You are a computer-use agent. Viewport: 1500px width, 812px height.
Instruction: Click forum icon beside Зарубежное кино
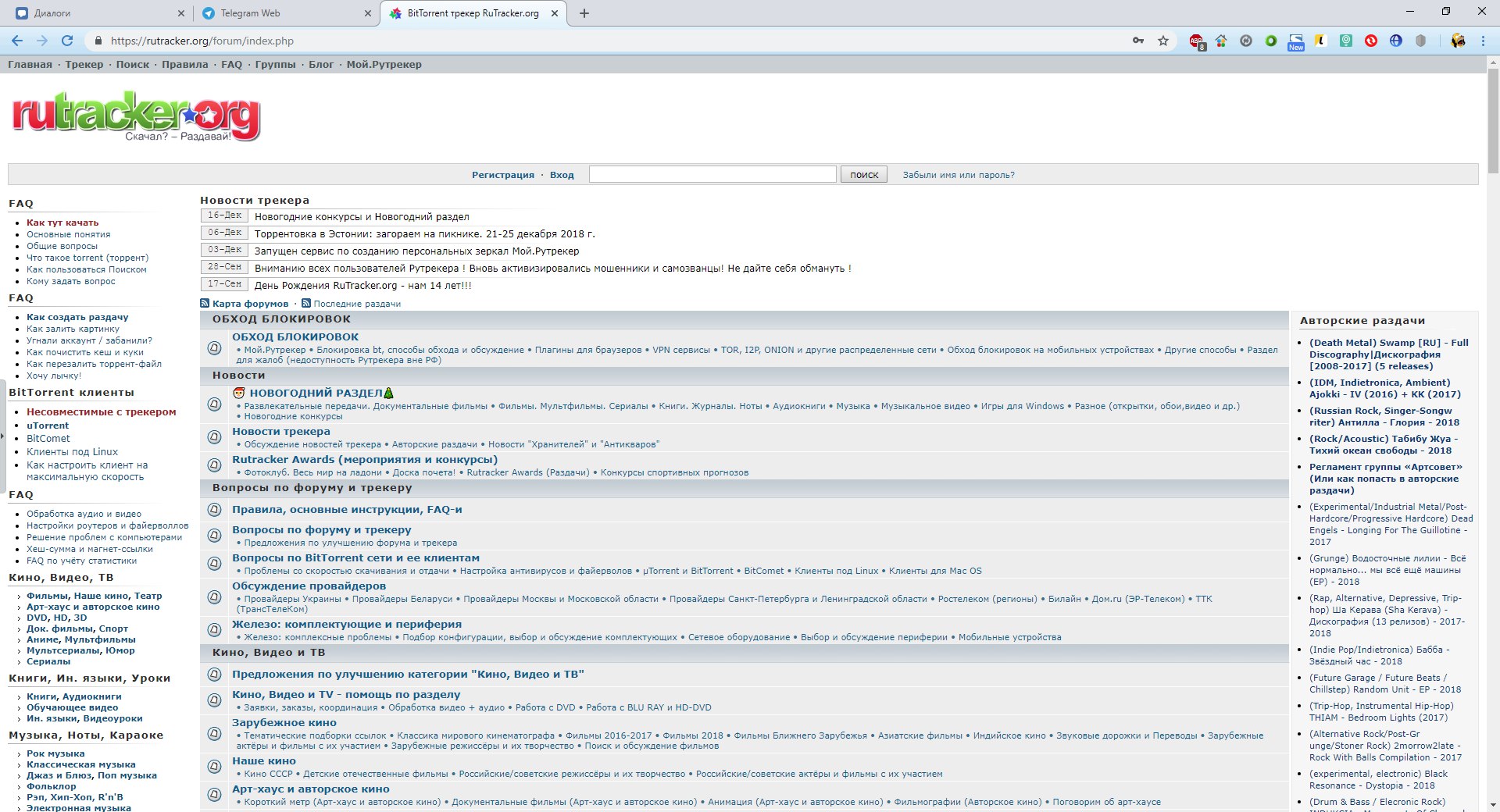(214, 734)
